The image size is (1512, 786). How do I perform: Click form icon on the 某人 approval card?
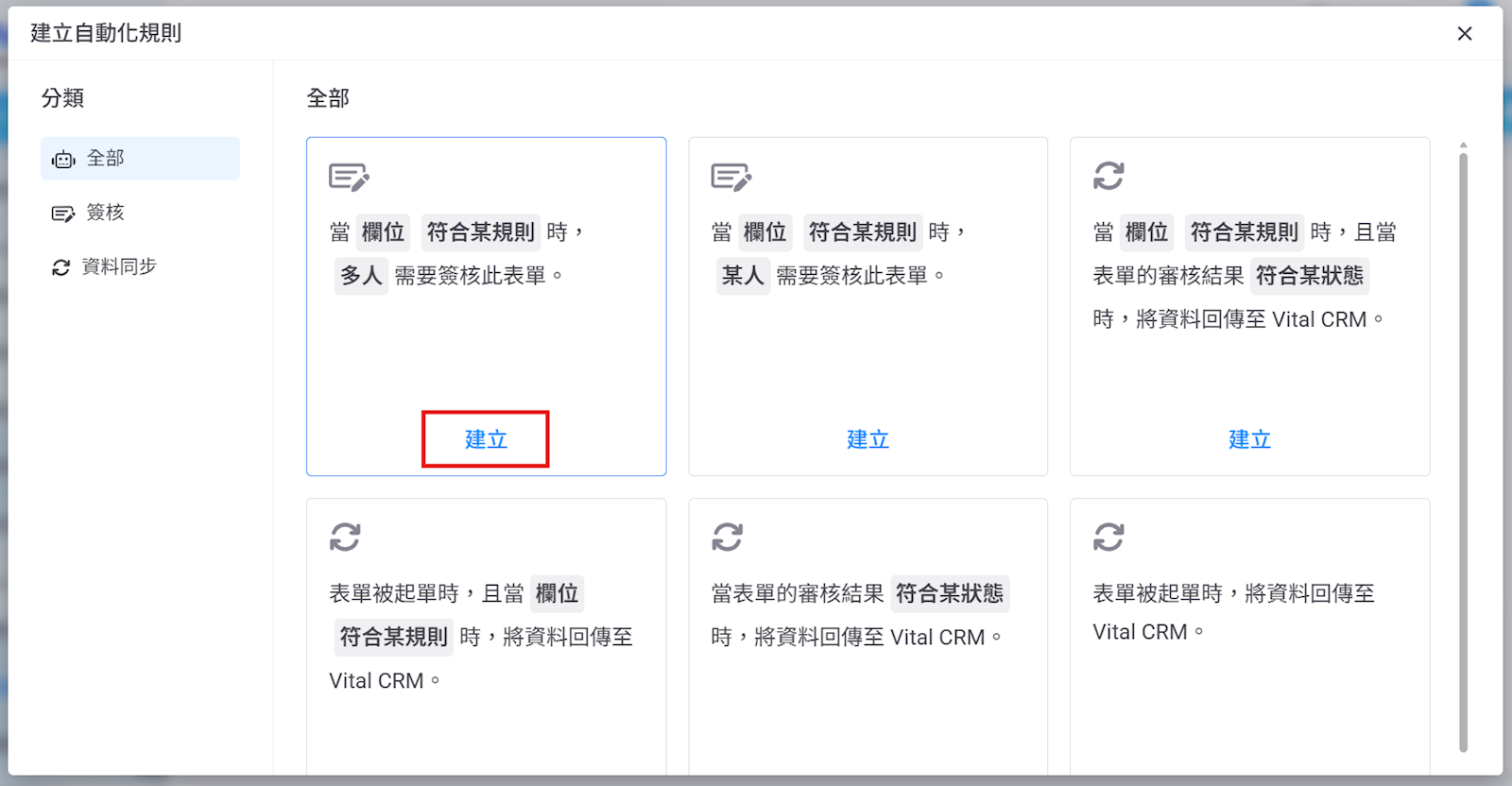pos(730,177)
